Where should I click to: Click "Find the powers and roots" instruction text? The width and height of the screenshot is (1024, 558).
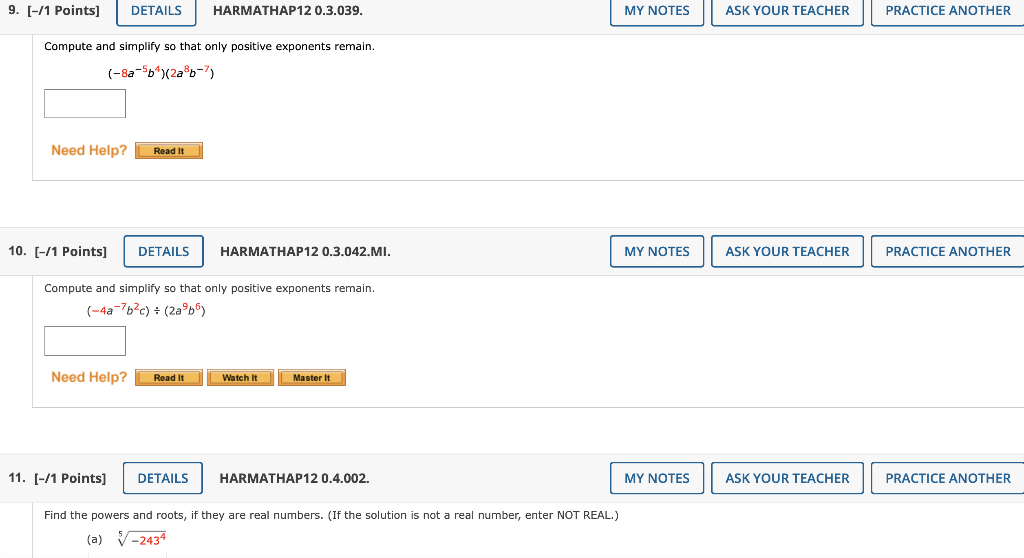(x=331, y=515)
